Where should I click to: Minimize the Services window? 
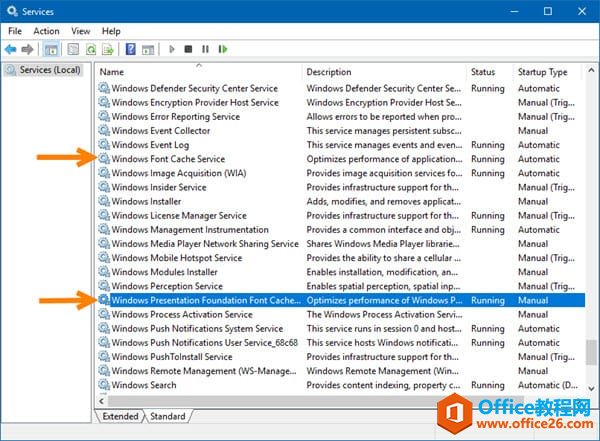pos(514,11)
